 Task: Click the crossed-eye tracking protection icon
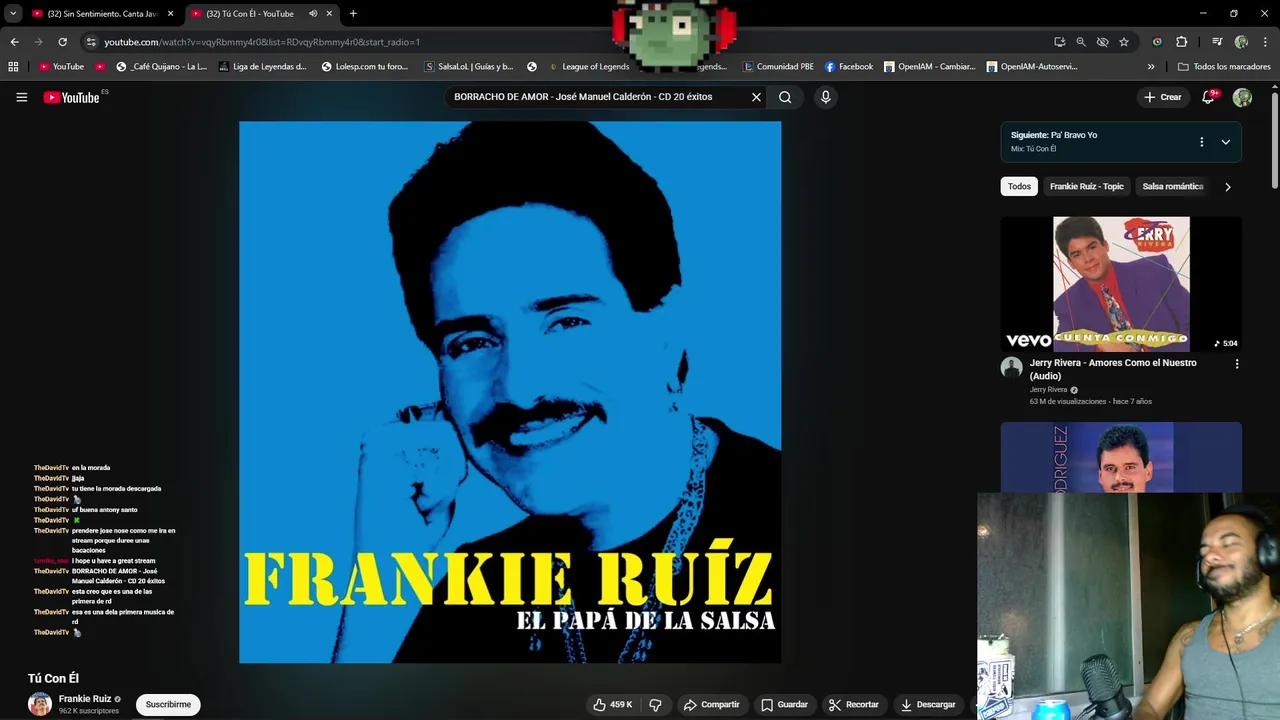pyautogui.click(x=1102, y=42)
